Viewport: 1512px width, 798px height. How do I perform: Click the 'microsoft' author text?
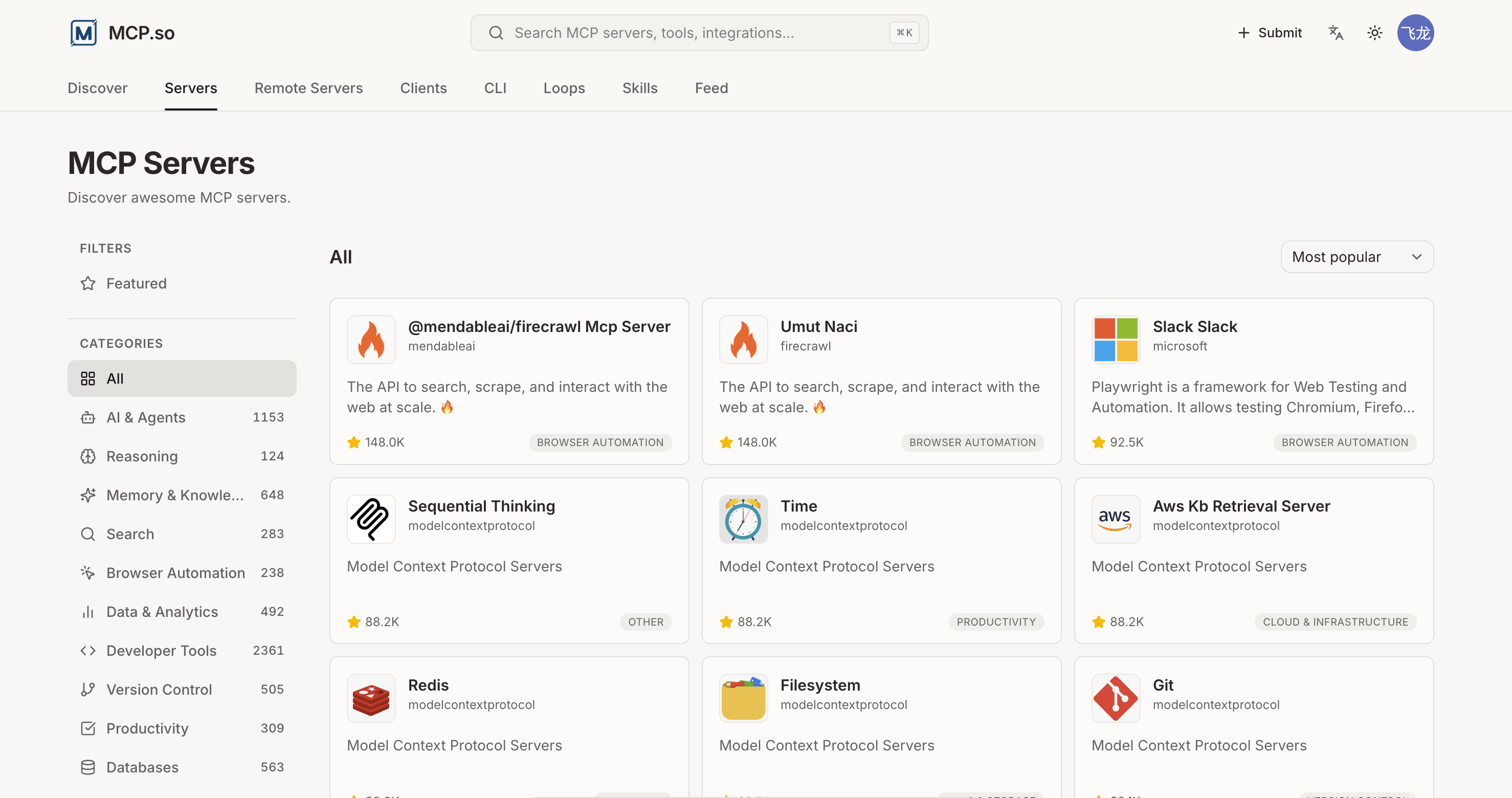coord(1180,346)
